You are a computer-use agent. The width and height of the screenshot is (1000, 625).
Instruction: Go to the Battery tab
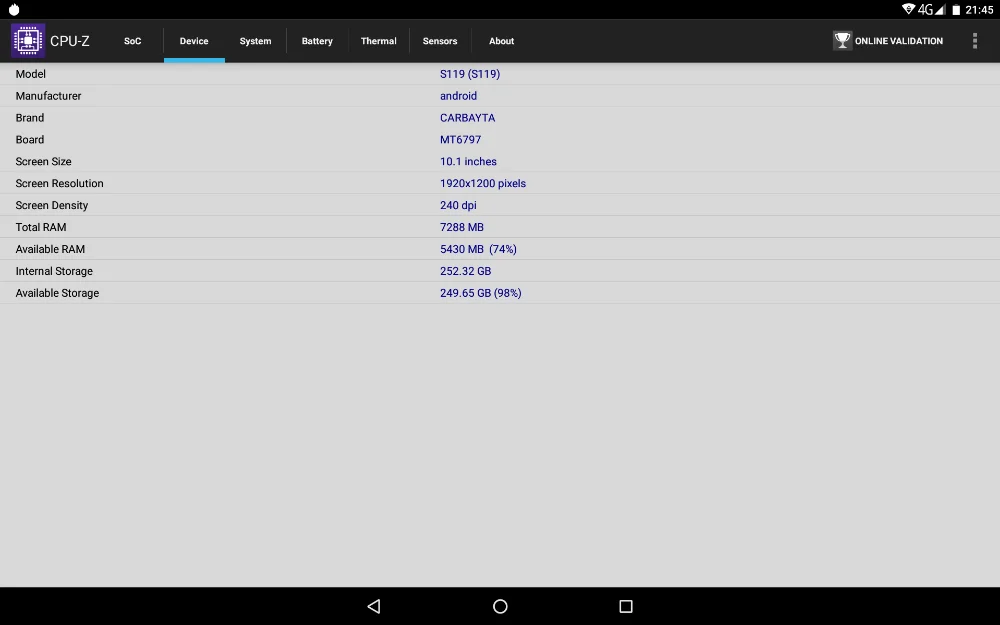tap(317, 41)
